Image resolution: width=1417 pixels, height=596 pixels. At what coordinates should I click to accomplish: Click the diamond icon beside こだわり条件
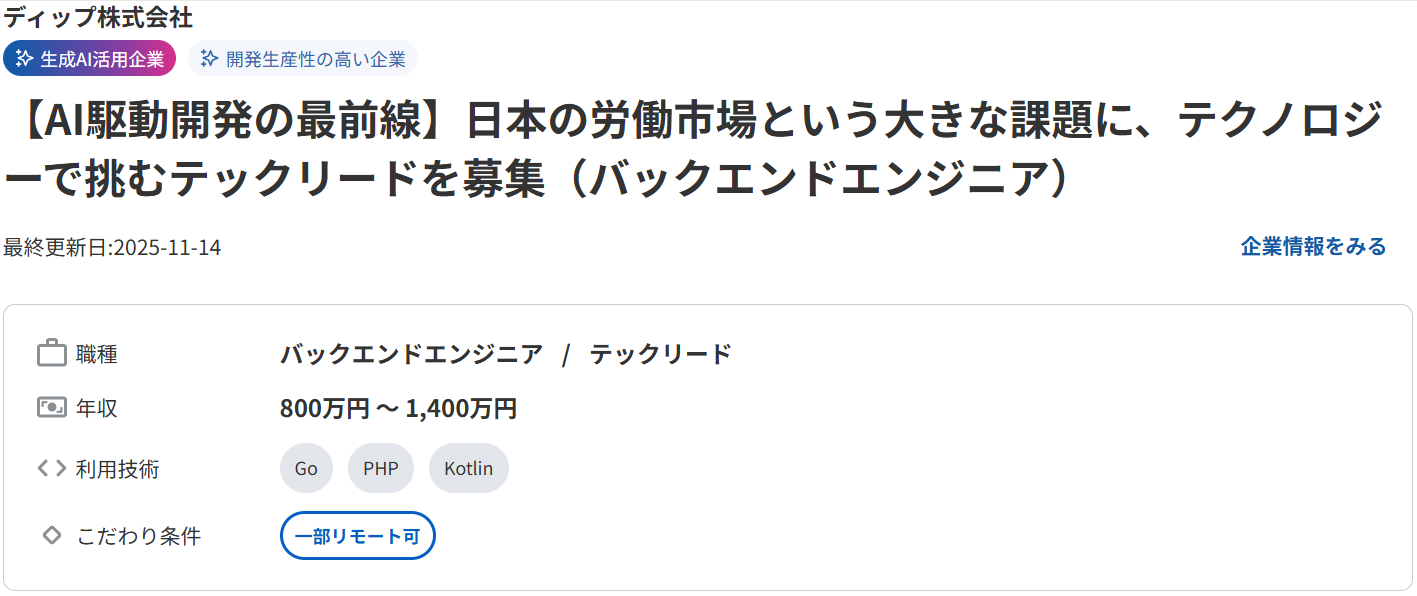click(52, 536)
